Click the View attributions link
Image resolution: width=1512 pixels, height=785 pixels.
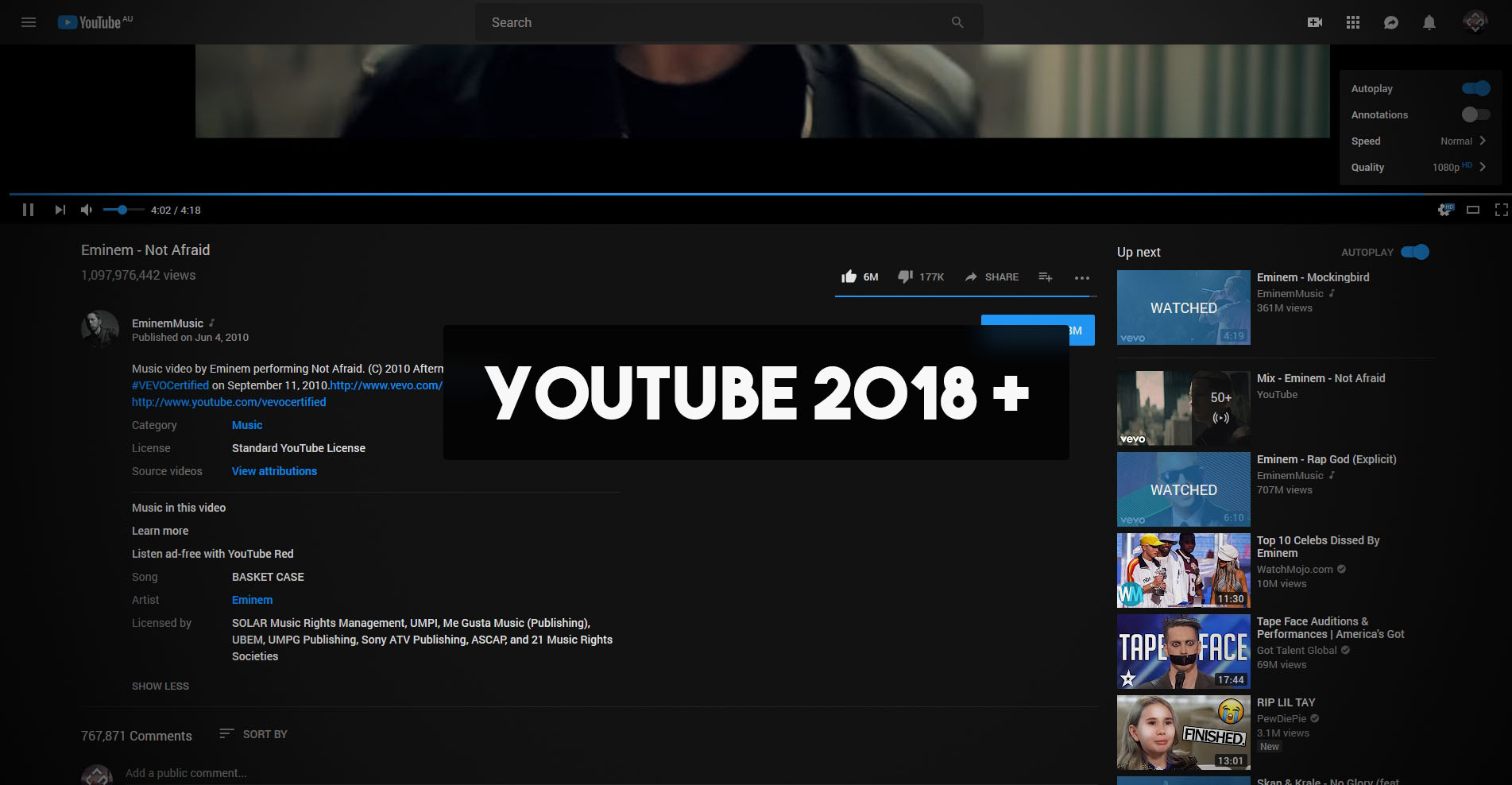point(273,470)
